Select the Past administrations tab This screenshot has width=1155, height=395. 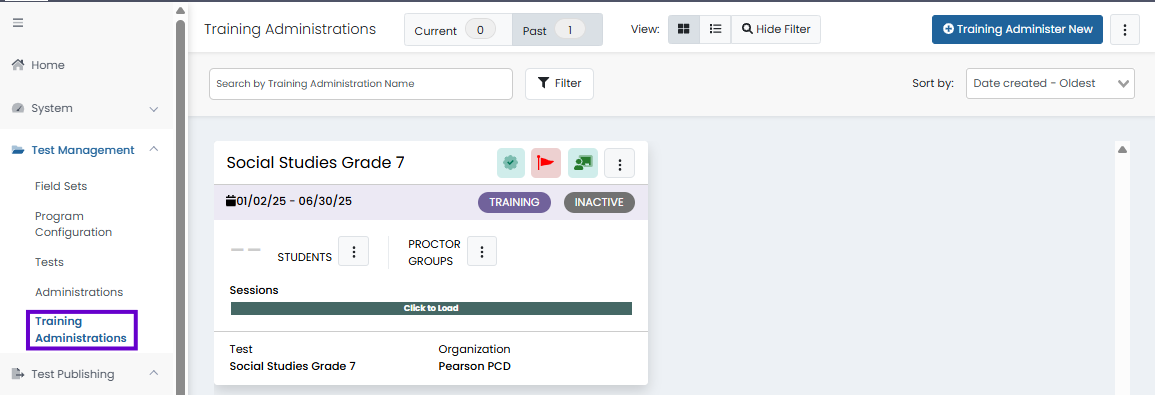point(557,30)
